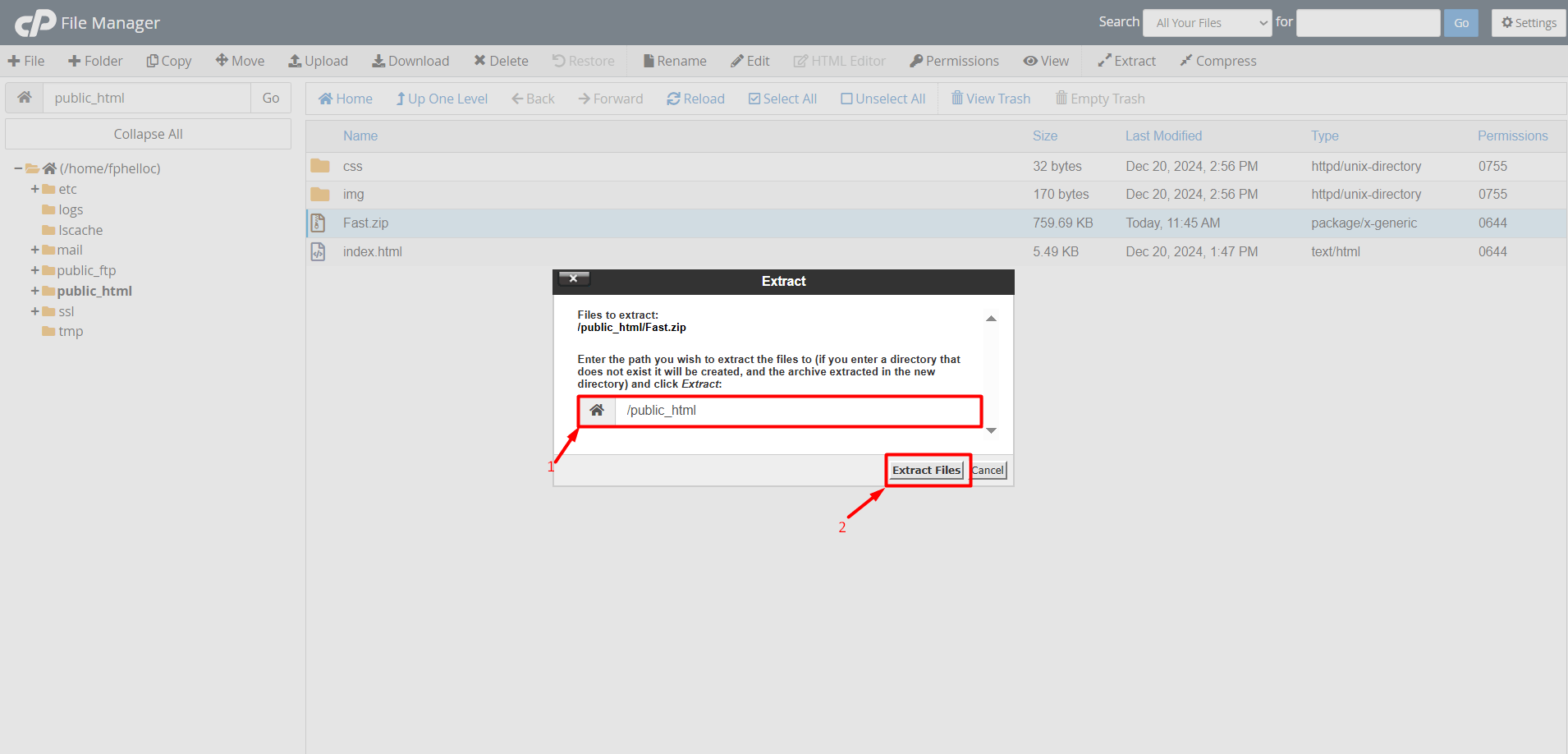The image size is (1568, 754).
Task: Collapse the /home/fphelloc root node
Action: click(18, 168)
